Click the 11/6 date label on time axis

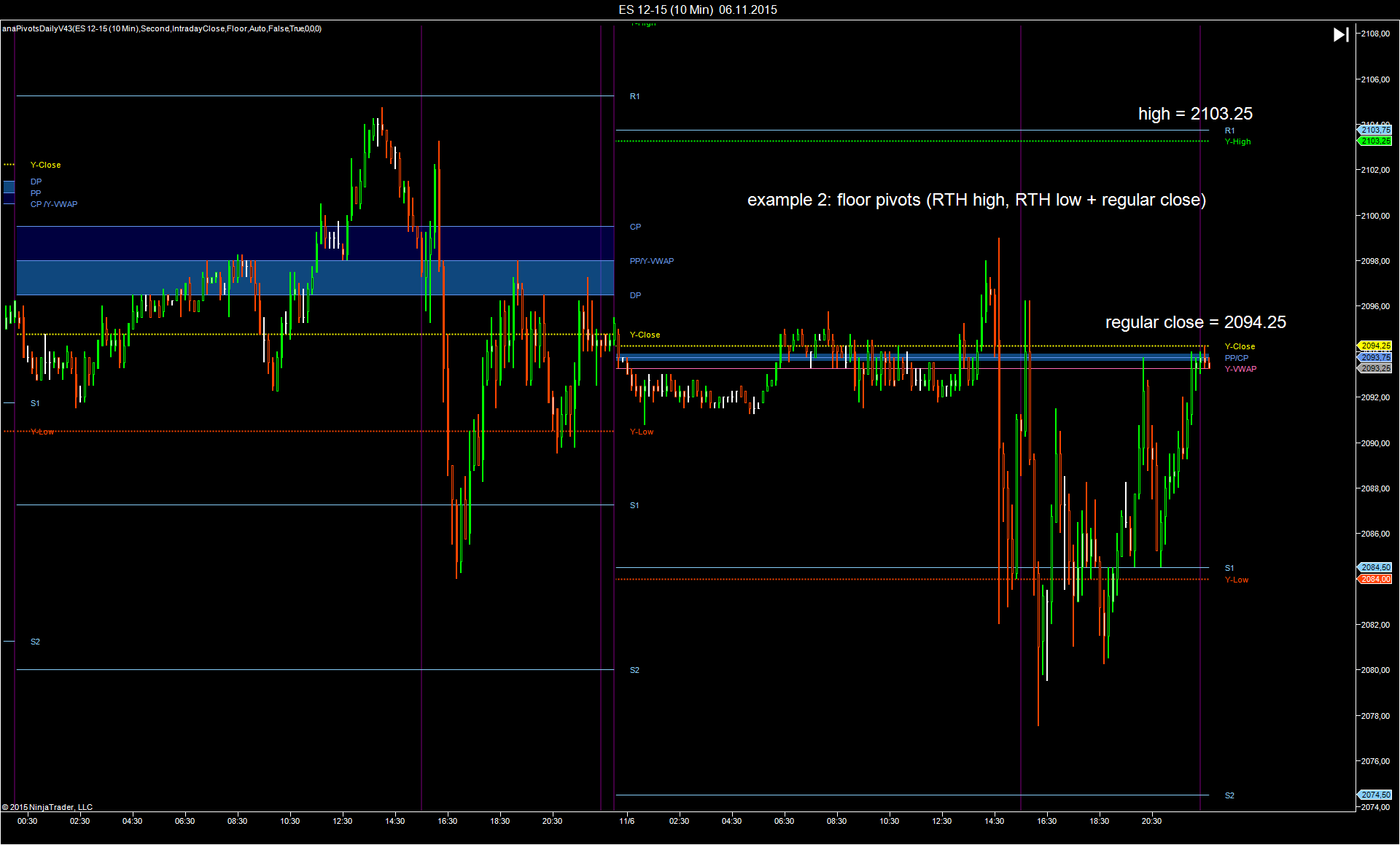[x=627, y=821]
